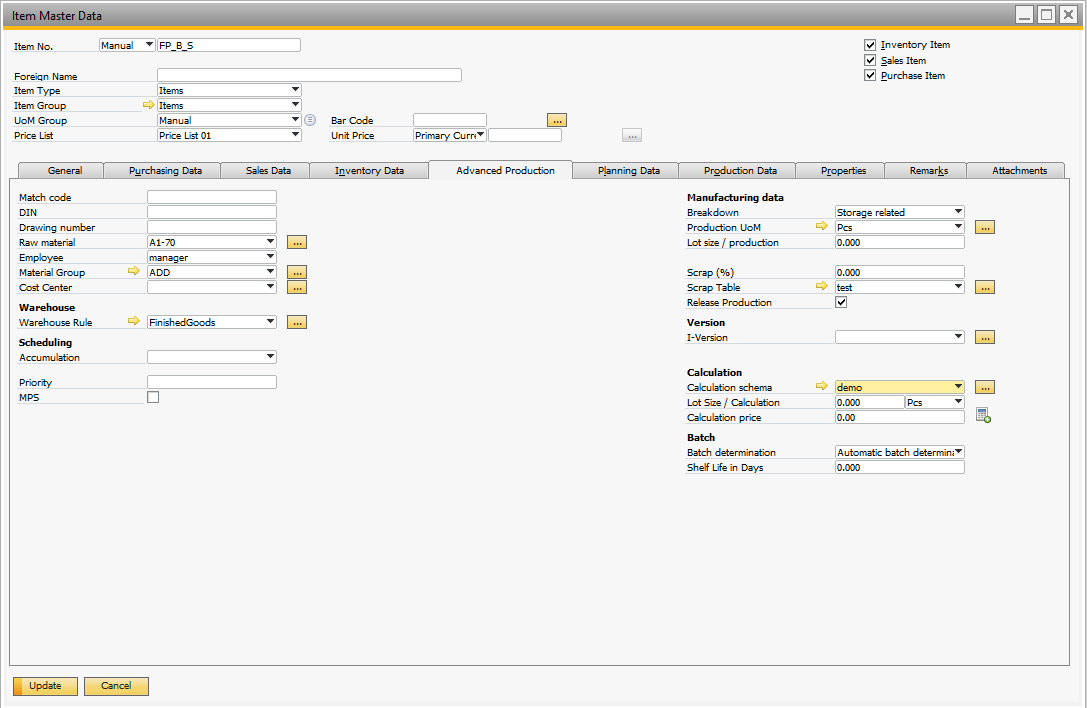Click the Update button
Screen dimensions: 1087x708
click(44, 686)
